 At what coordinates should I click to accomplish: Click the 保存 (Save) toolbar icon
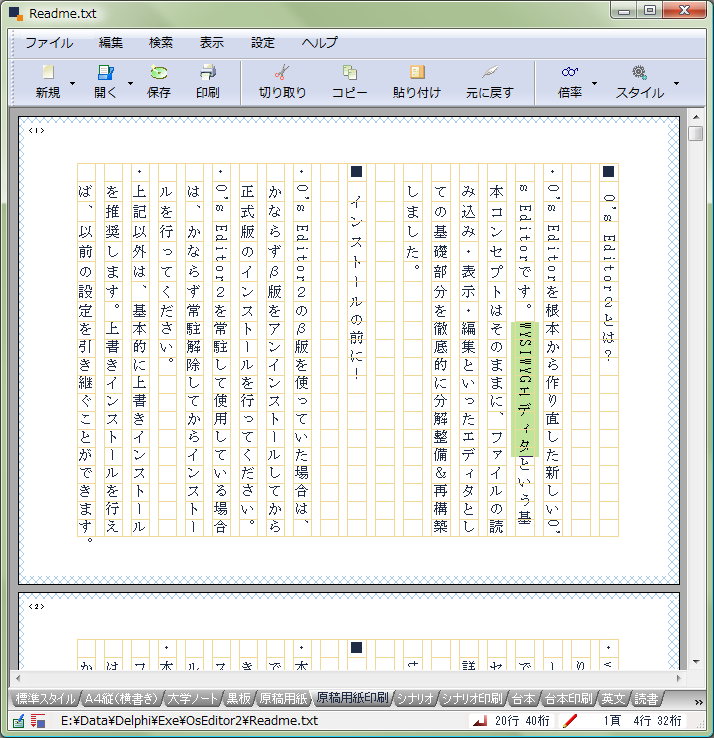click(x=159, y=72)
